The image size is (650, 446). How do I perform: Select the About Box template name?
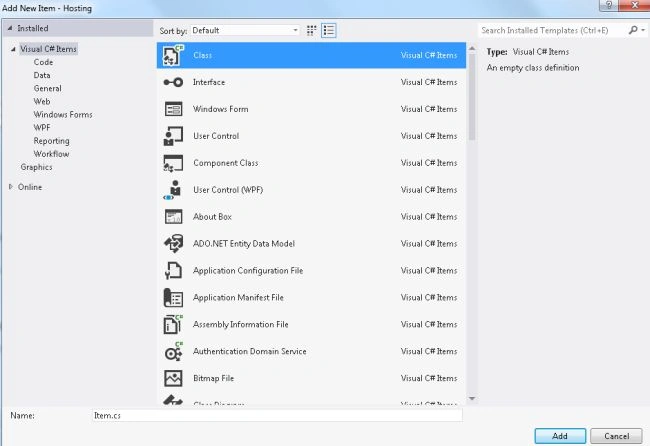(x=212, y=217)
